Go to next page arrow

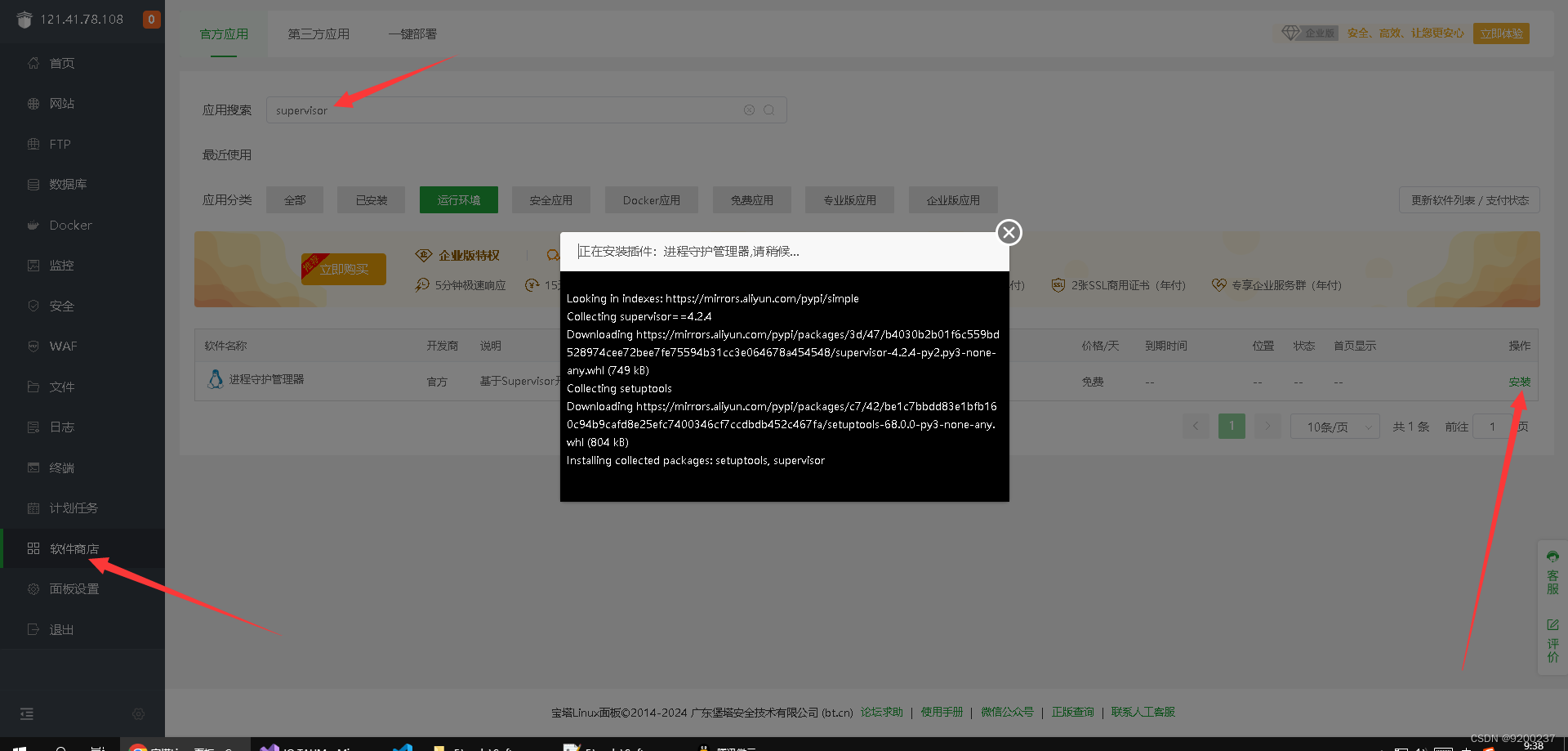click(x=1267, y=426)
